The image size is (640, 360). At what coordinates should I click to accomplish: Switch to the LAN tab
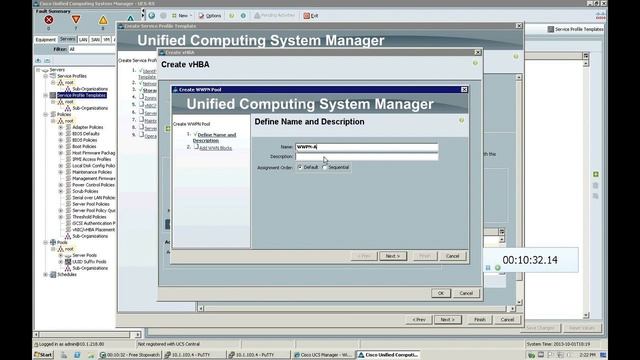click(83, 40)
